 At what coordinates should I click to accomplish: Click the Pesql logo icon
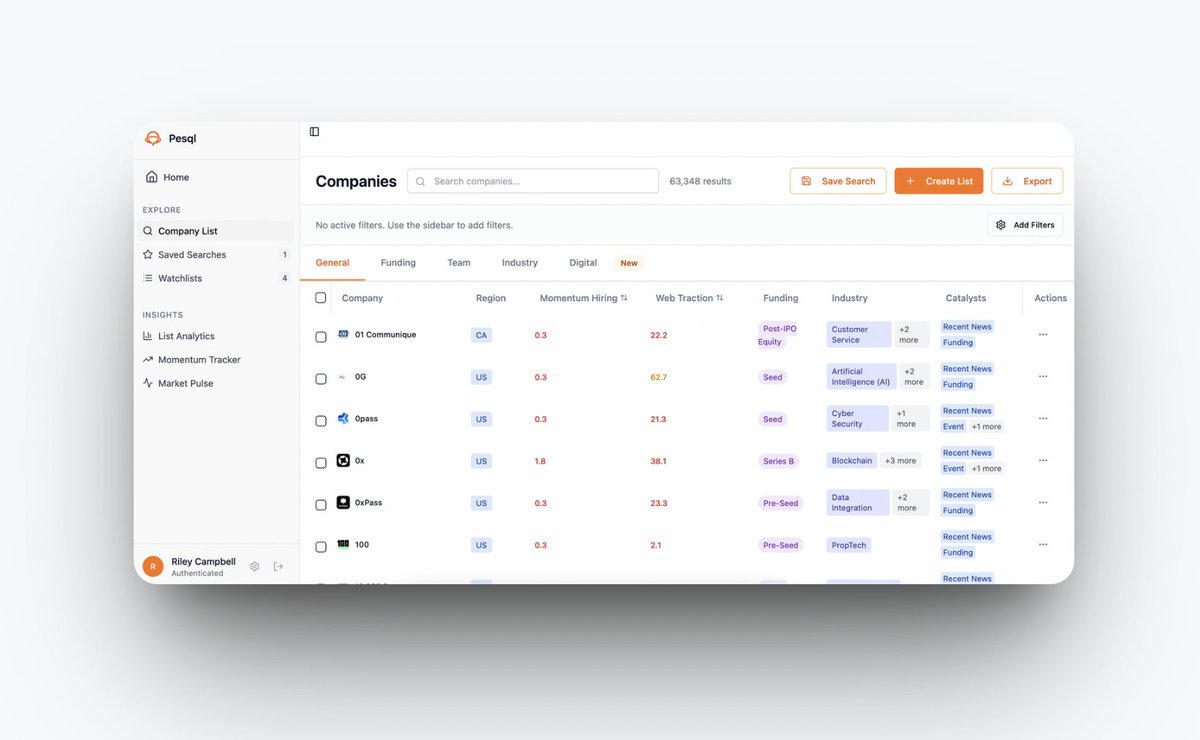click(153, 138)
